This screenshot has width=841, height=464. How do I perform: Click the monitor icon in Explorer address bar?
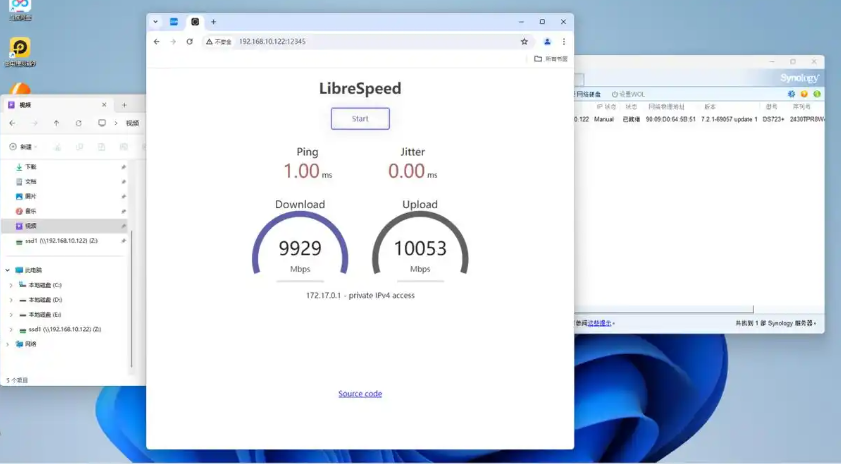pos(102,123)
